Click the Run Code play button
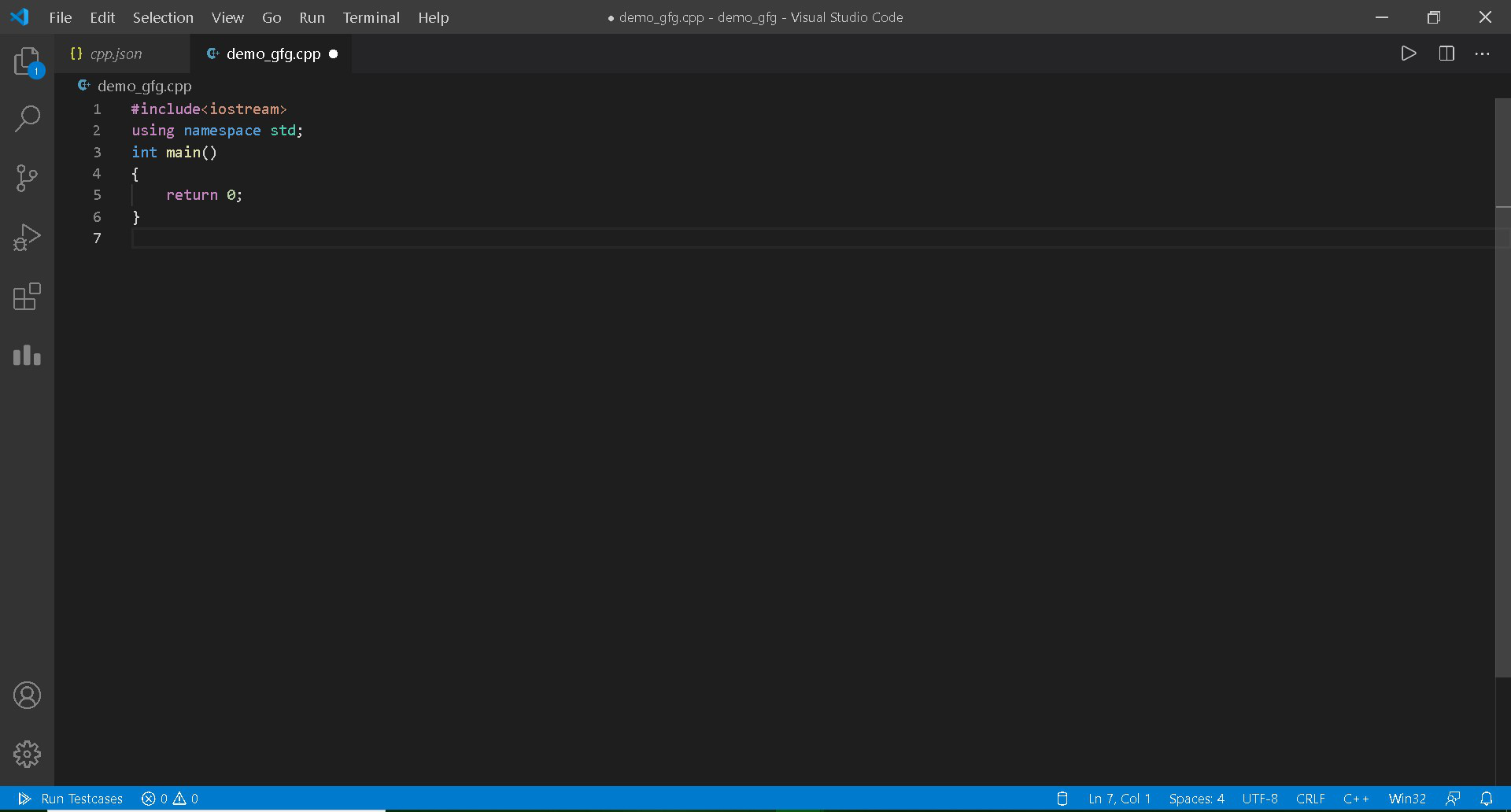Screen dimensions: 1511x812 (1409, 54)
